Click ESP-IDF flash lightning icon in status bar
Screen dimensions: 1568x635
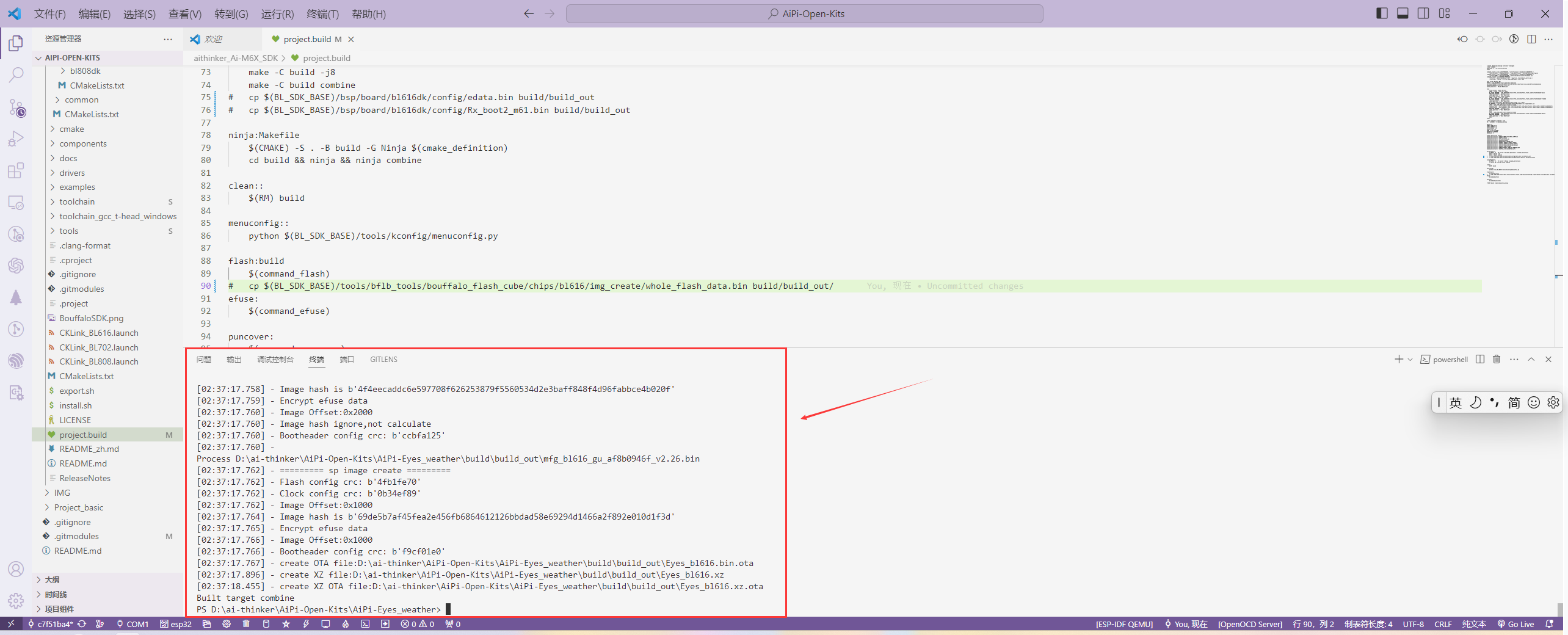[x=306, y=624]
